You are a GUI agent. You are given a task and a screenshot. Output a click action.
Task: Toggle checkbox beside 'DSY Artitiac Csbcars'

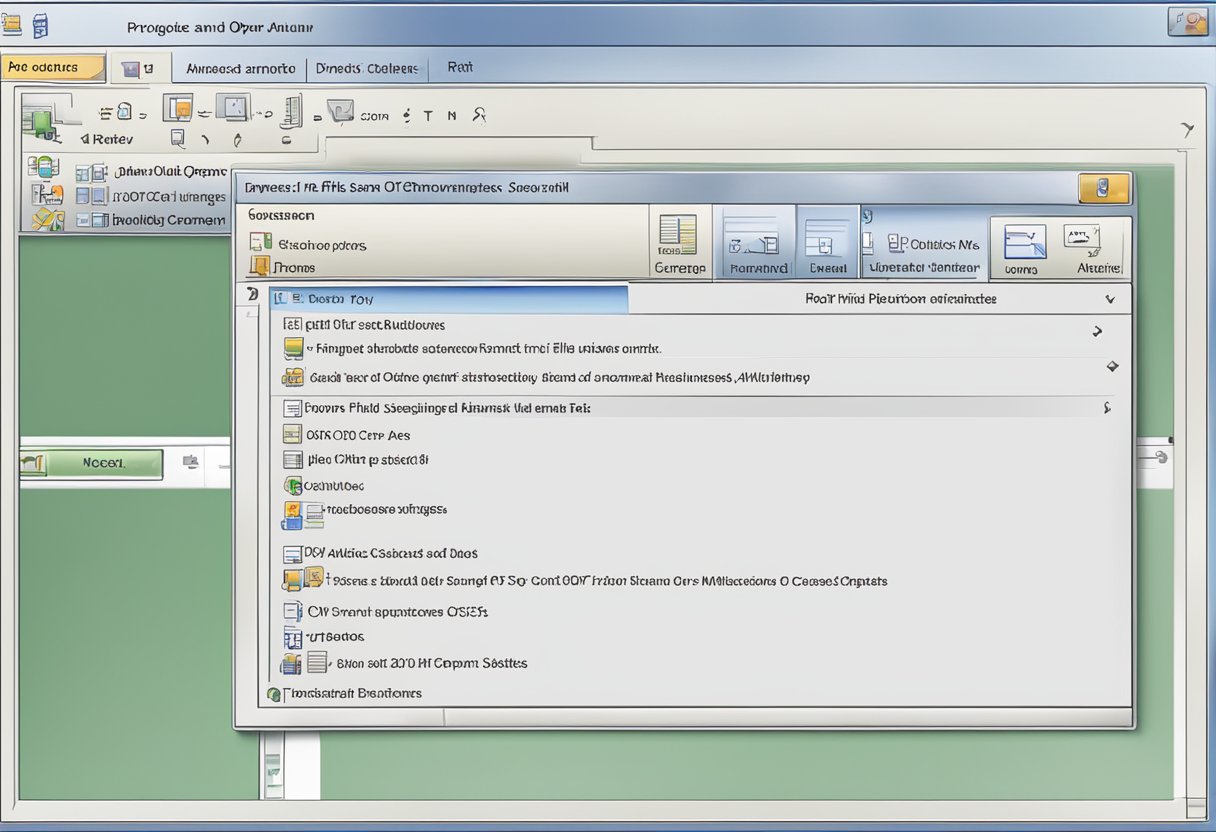[x=292, y=553]
